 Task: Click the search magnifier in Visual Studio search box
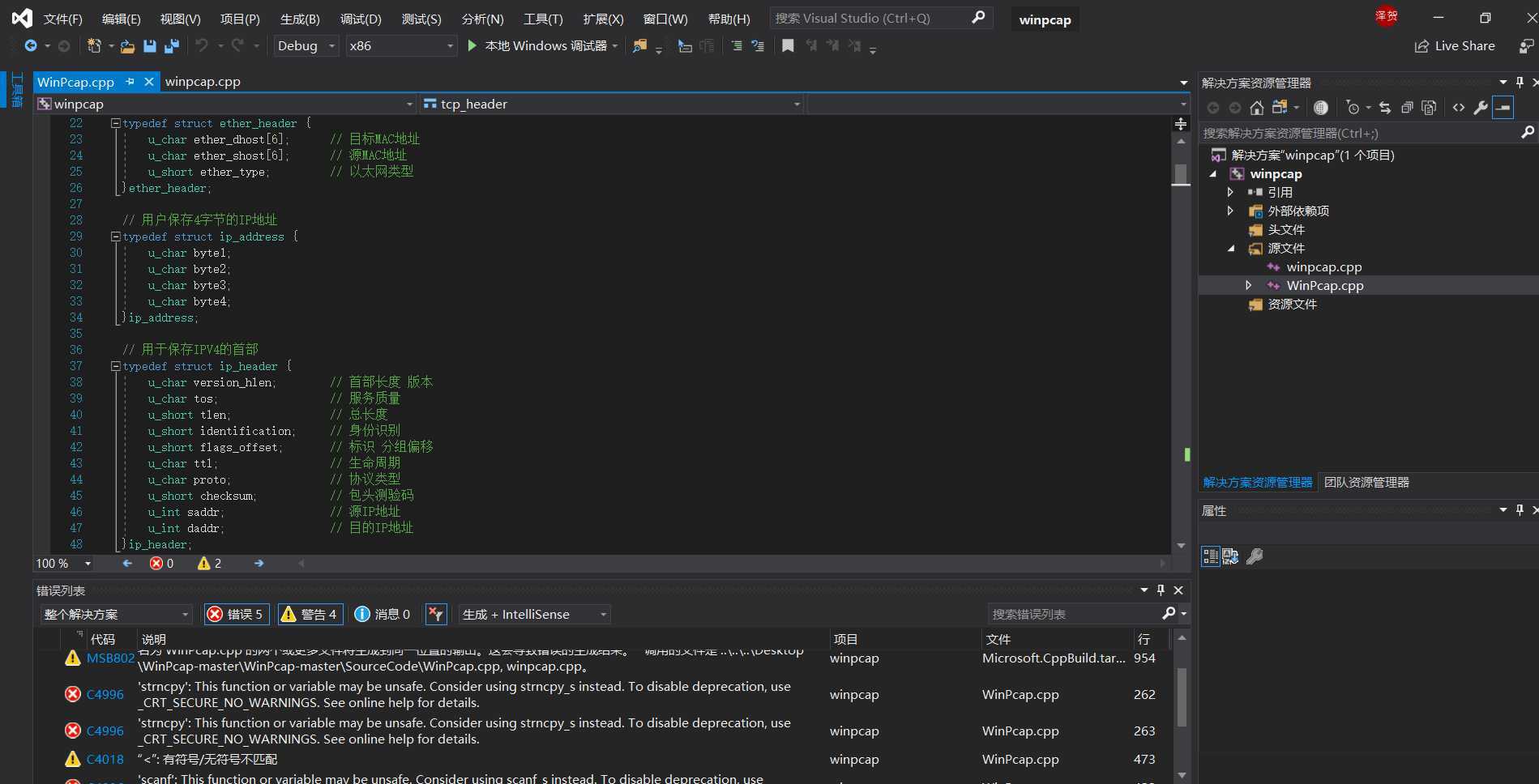click(x=978, y=18)
